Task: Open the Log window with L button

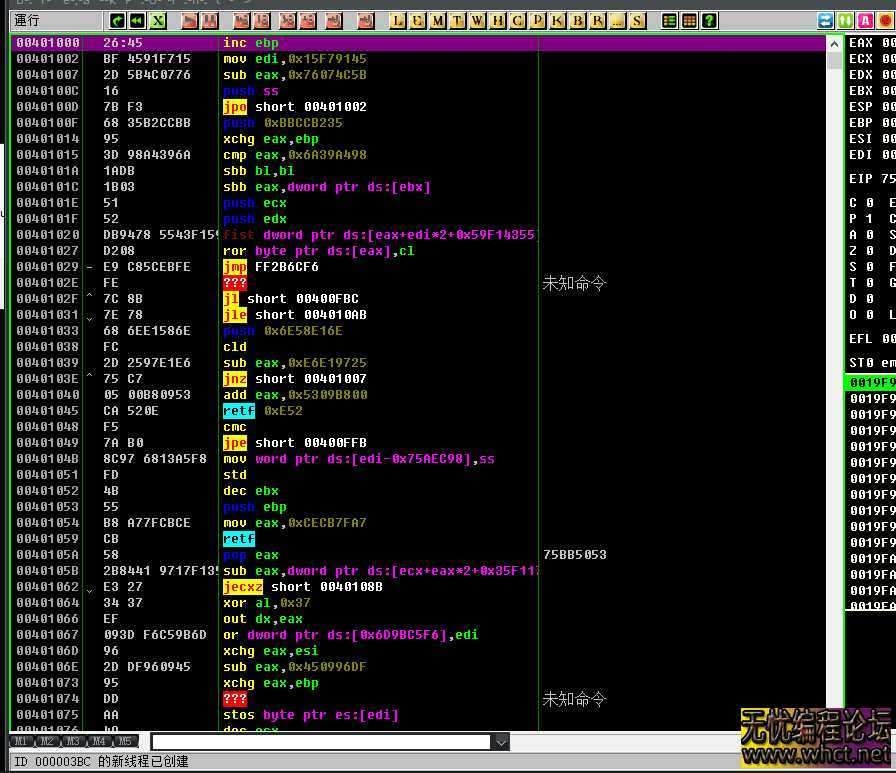Action: click(x=398, y=20)
